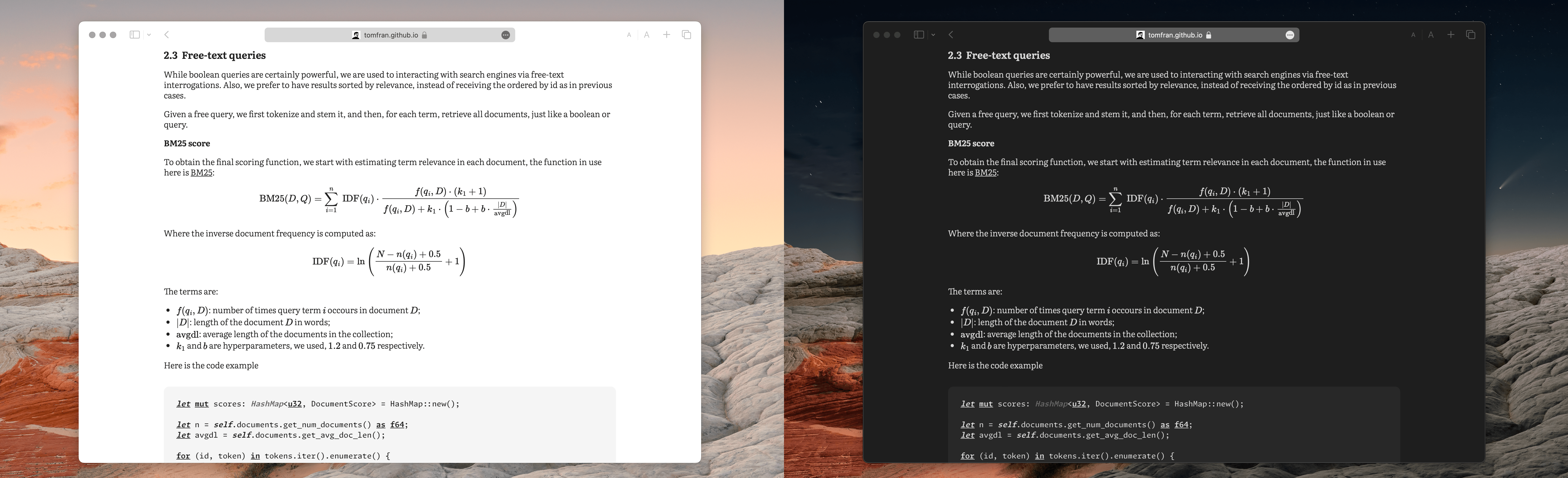This screenshot has width=1568, height=478.
Task: Increase text size in light window
Action: click(647, 35)
